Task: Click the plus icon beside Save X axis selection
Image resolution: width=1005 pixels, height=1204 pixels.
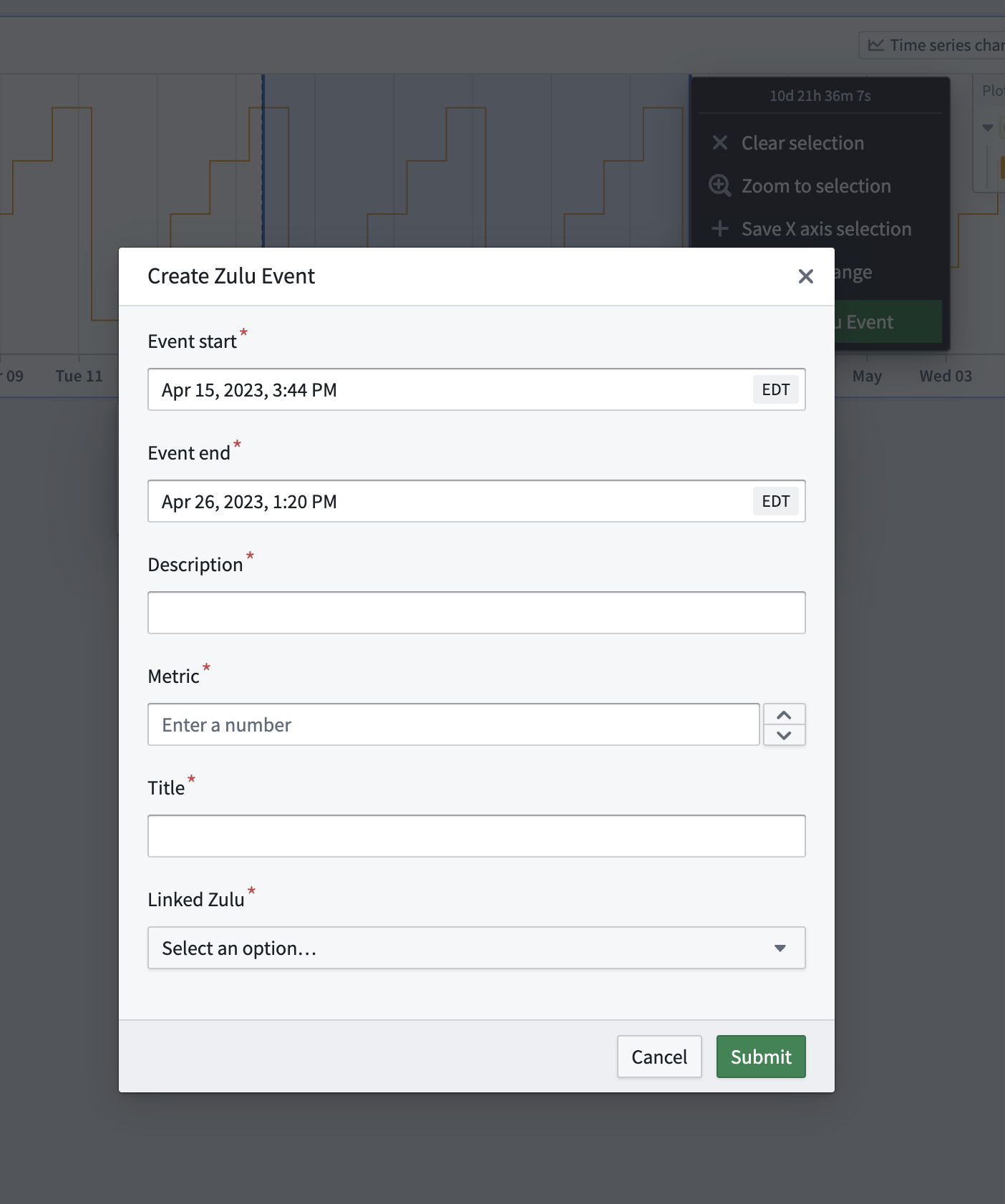Action: click(720, 229)
